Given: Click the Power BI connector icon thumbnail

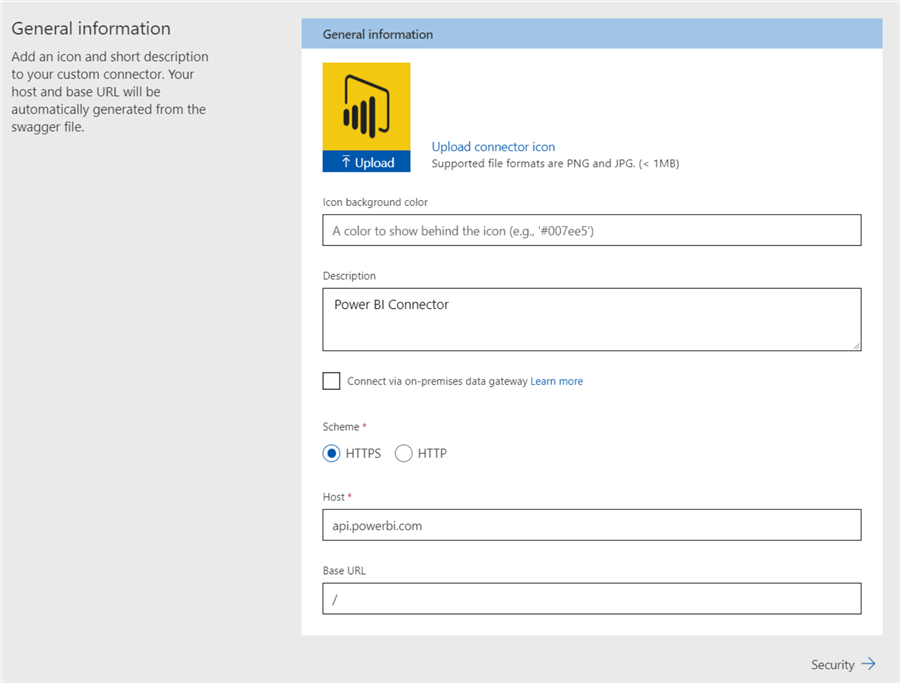Looking at the screenshot, I should [x=366, y=107].
